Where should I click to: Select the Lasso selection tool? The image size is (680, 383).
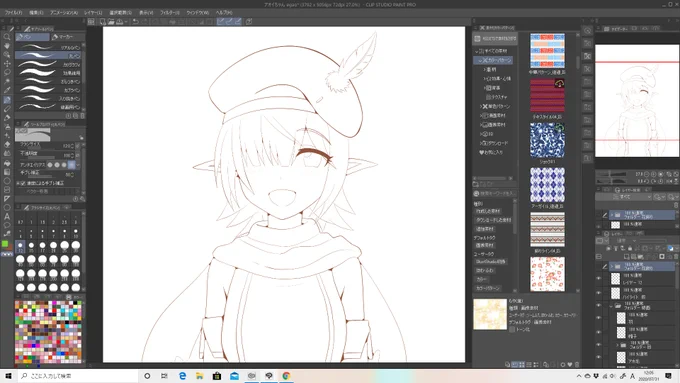[x=7, y=72]
